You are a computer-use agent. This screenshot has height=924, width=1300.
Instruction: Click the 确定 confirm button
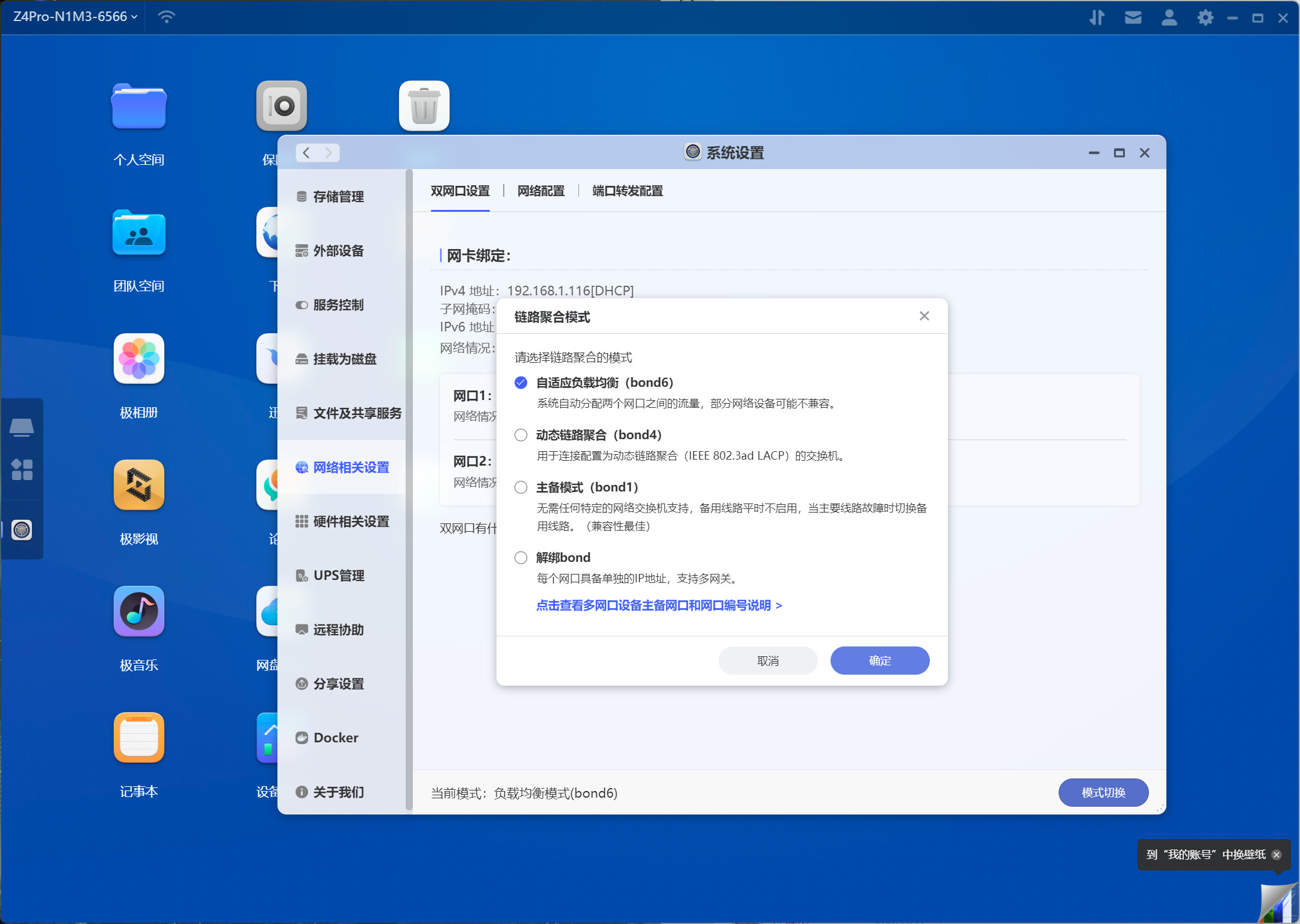(879, 661)
